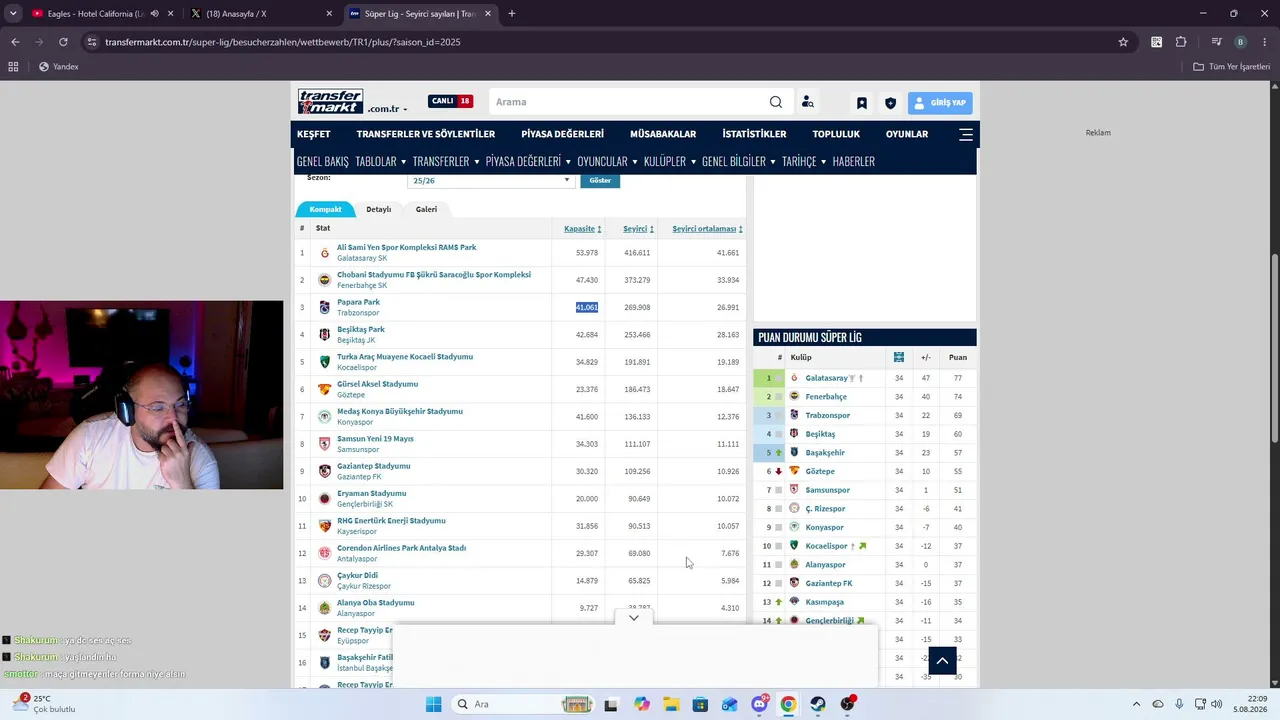
Task: Reload the page with browser refresh icon
Action: (63, 42)
